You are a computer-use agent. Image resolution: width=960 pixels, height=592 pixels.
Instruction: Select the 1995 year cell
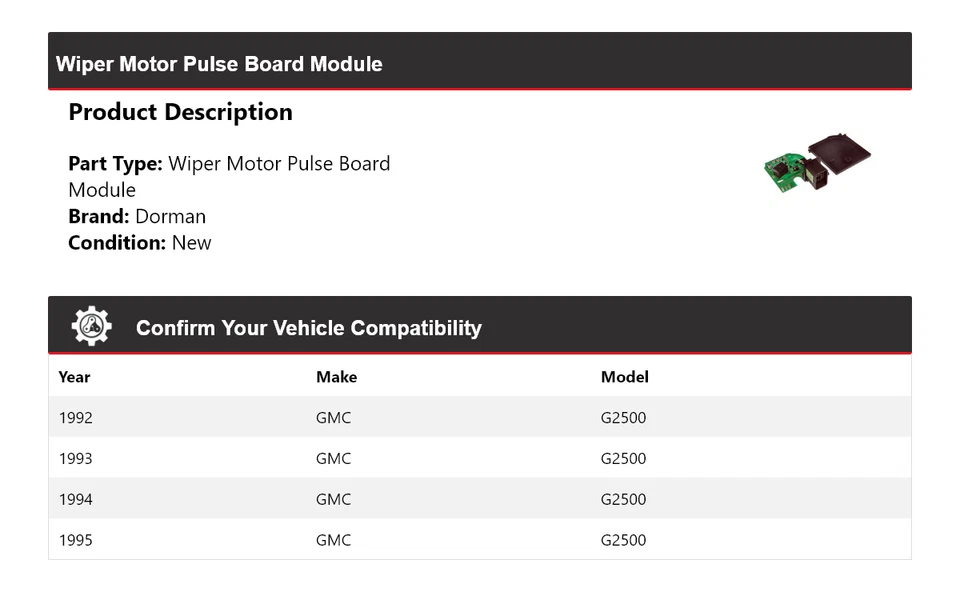pyautogui.click(x=75, y=540)
